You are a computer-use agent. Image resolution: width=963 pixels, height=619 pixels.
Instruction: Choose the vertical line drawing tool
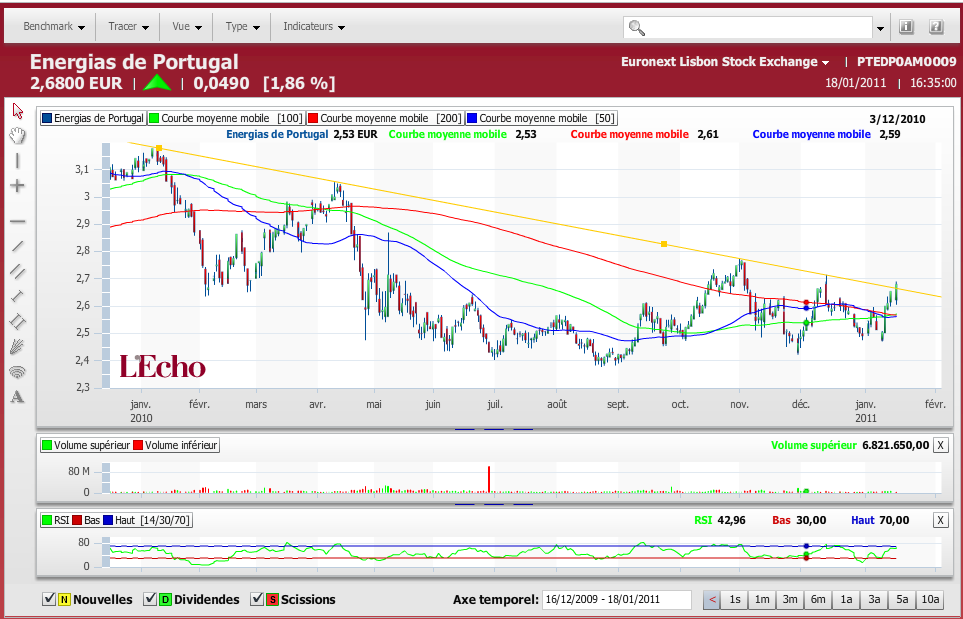pos(17,161)
